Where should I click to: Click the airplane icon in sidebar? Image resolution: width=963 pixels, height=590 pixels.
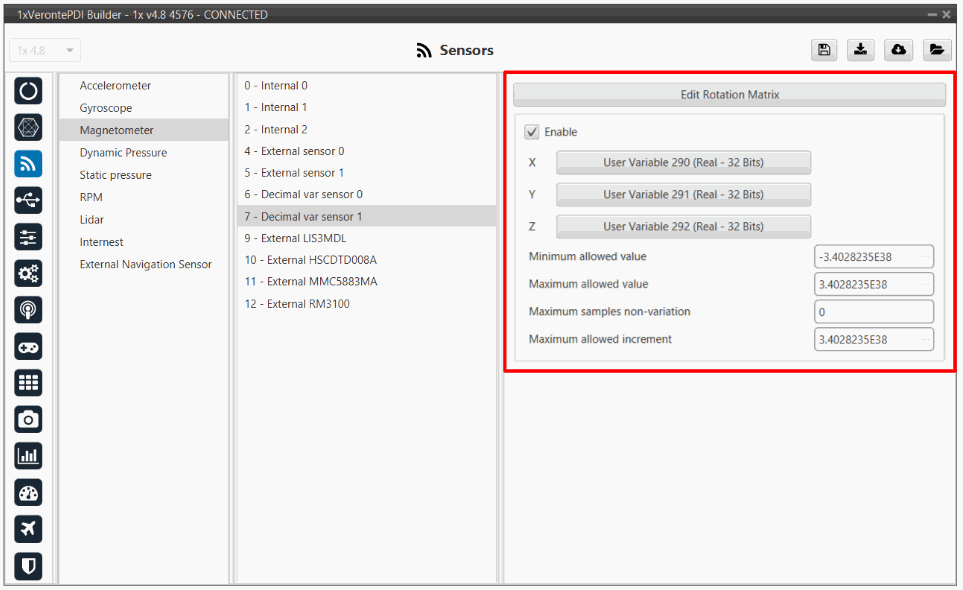coord(28,529)
